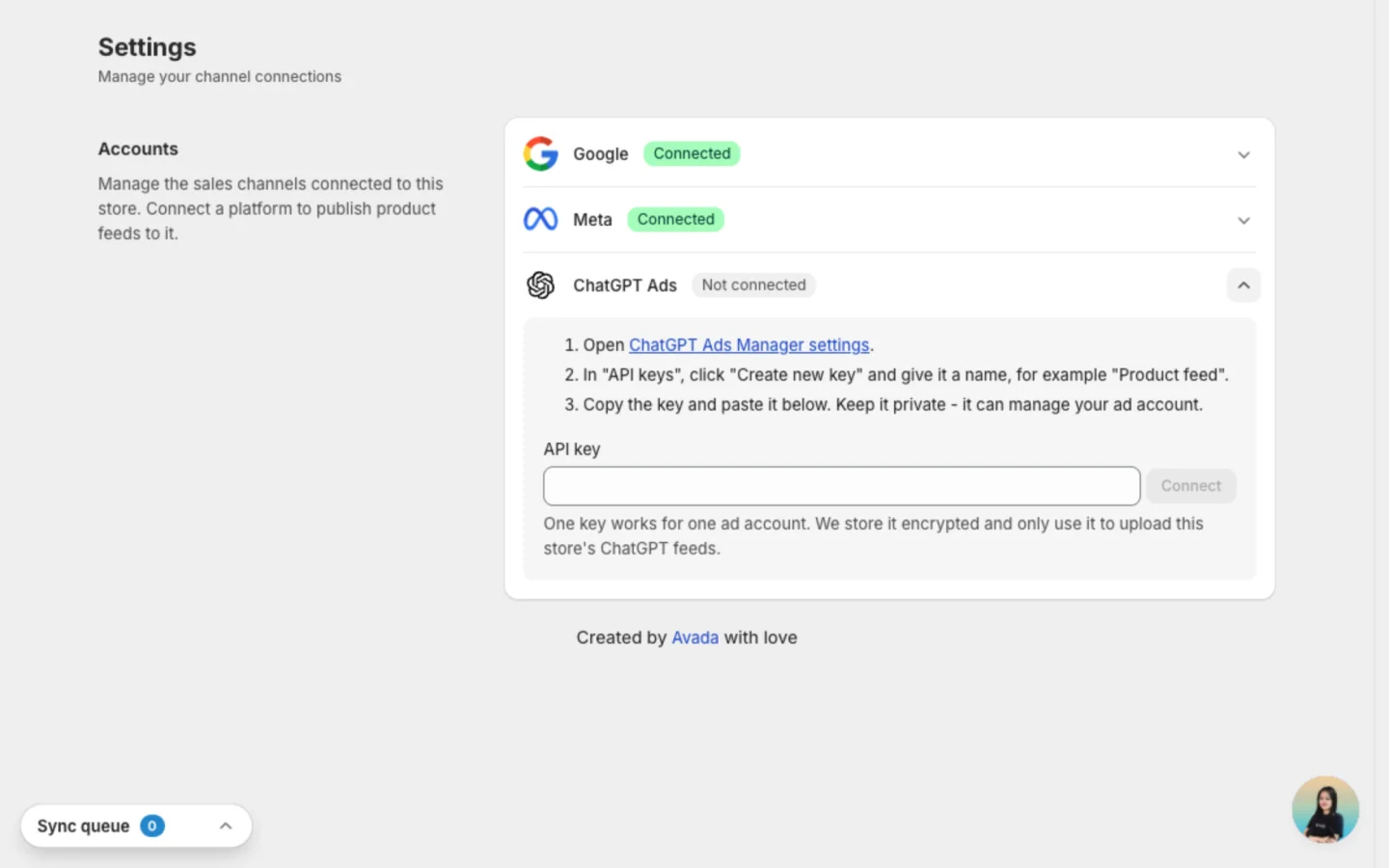
Task: Expand the Sync queue panel
Action: click(226, 826)
